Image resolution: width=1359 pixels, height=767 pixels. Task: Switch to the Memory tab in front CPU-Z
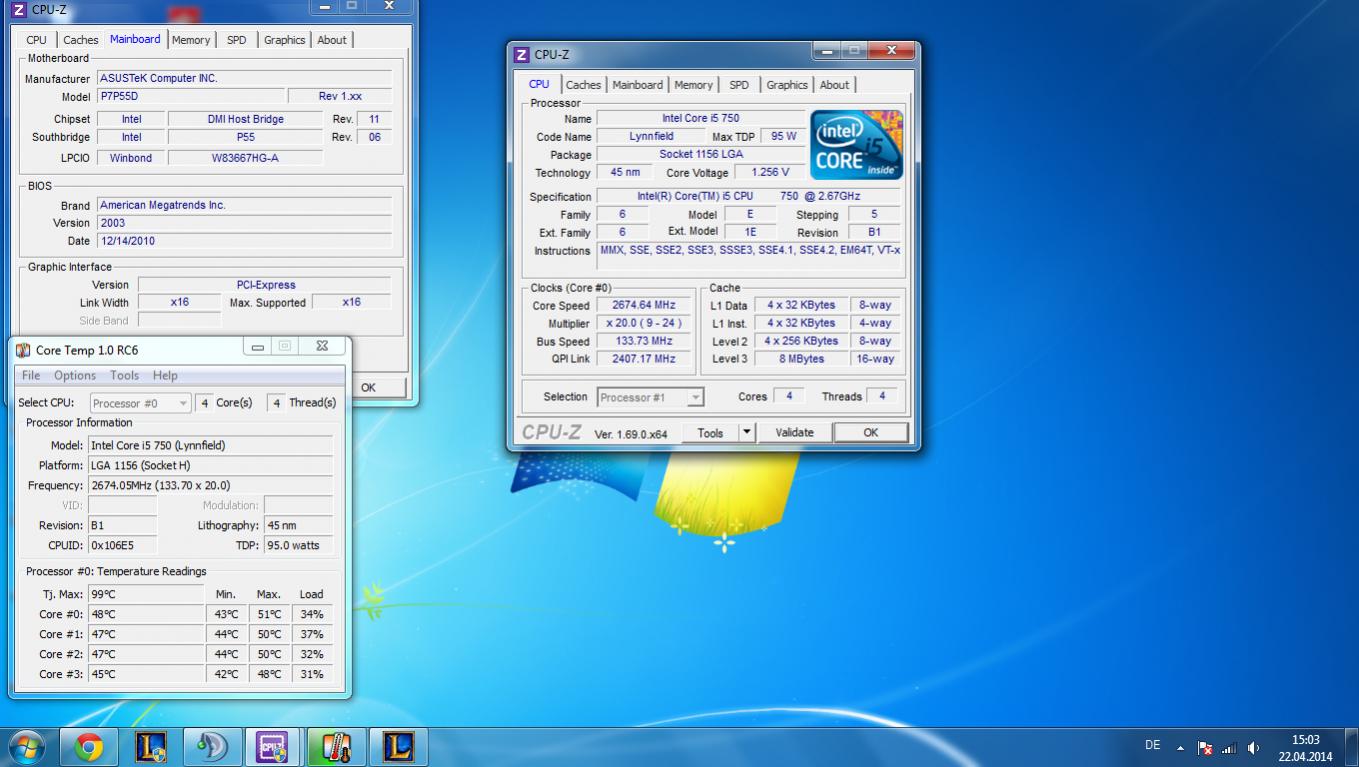[693, 85]
